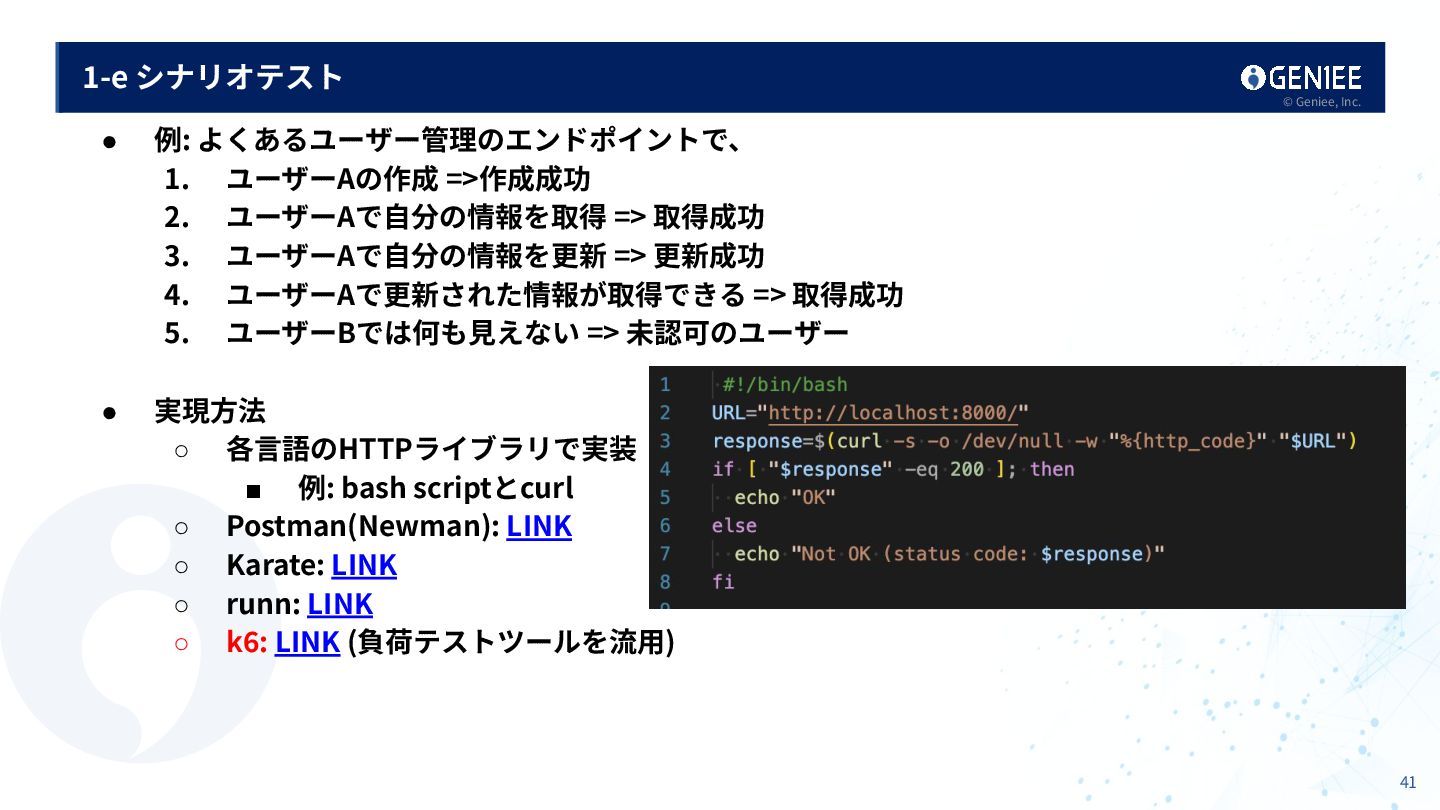The height and width of the screenshot is (810, 1440).
Task: Click the line ユーザーBでは何も見えない => 未認可のユーザー
Action: pos(537,333)
